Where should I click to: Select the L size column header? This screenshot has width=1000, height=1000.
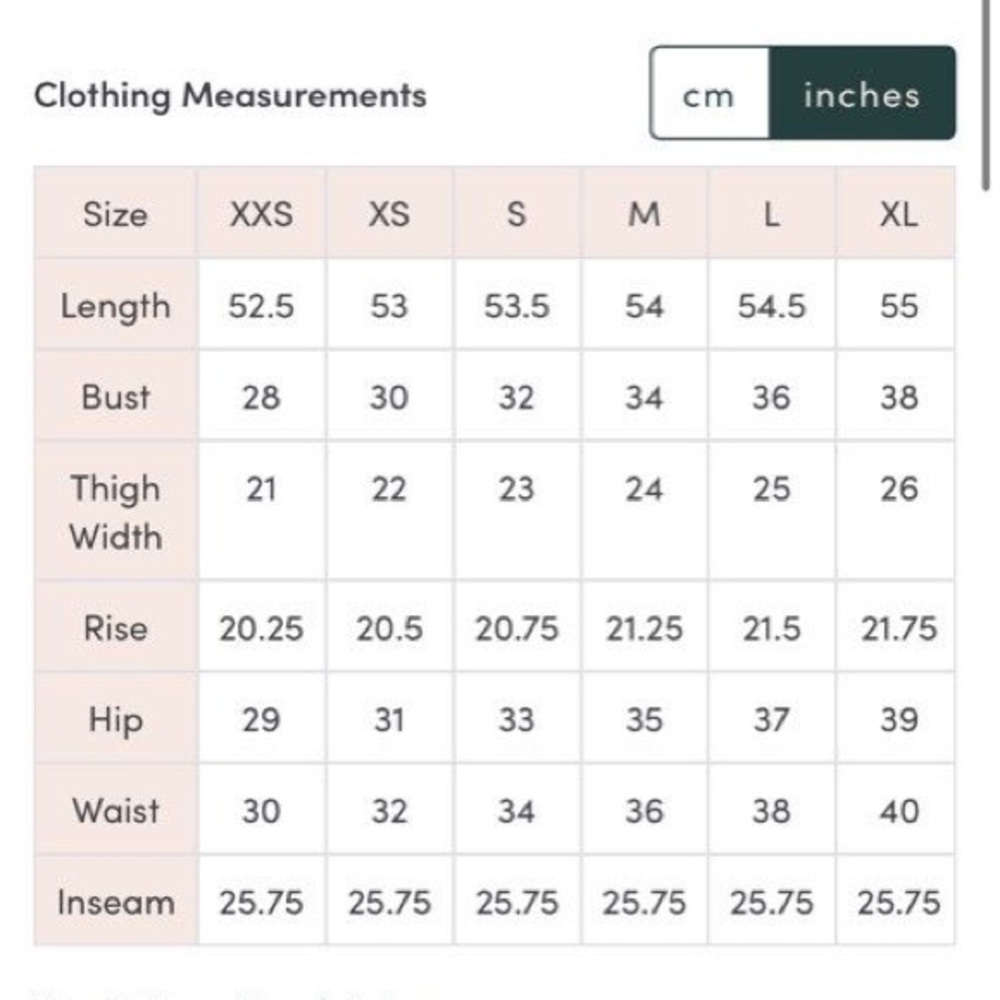[x=772, y=214]
